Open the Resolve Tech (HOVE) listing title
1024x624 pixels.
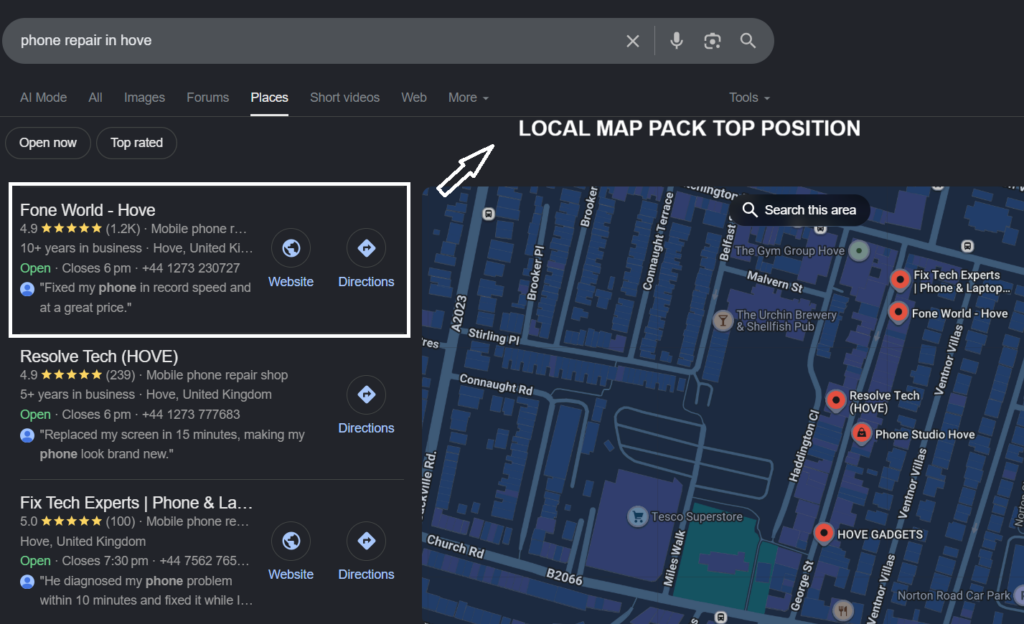[x=99, y=356]
